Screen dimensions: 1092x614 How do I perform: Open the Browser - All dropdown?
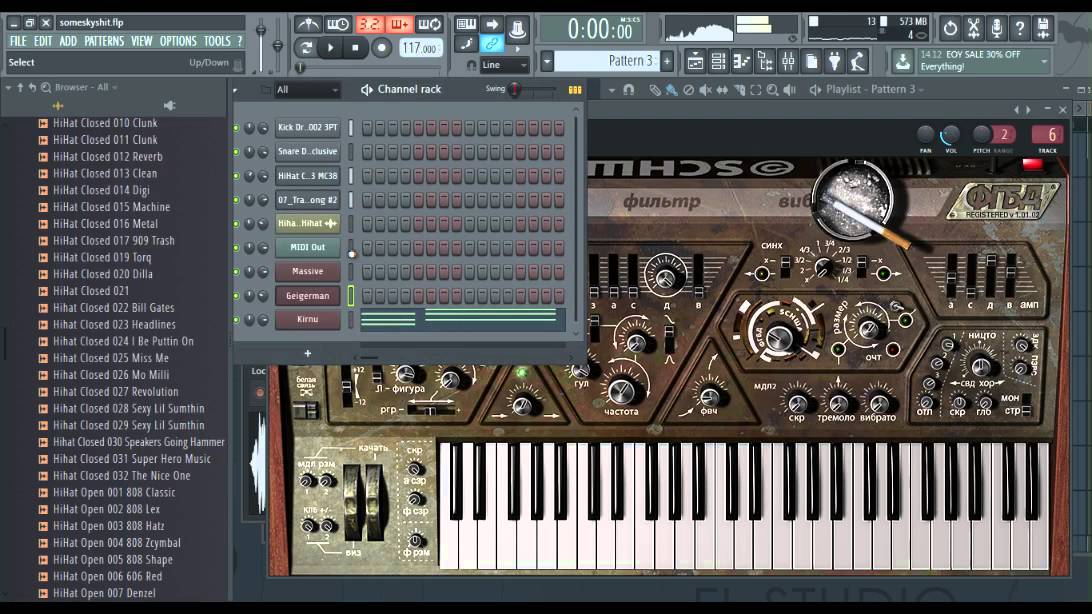pyautogui.click(x=86, y=87)
